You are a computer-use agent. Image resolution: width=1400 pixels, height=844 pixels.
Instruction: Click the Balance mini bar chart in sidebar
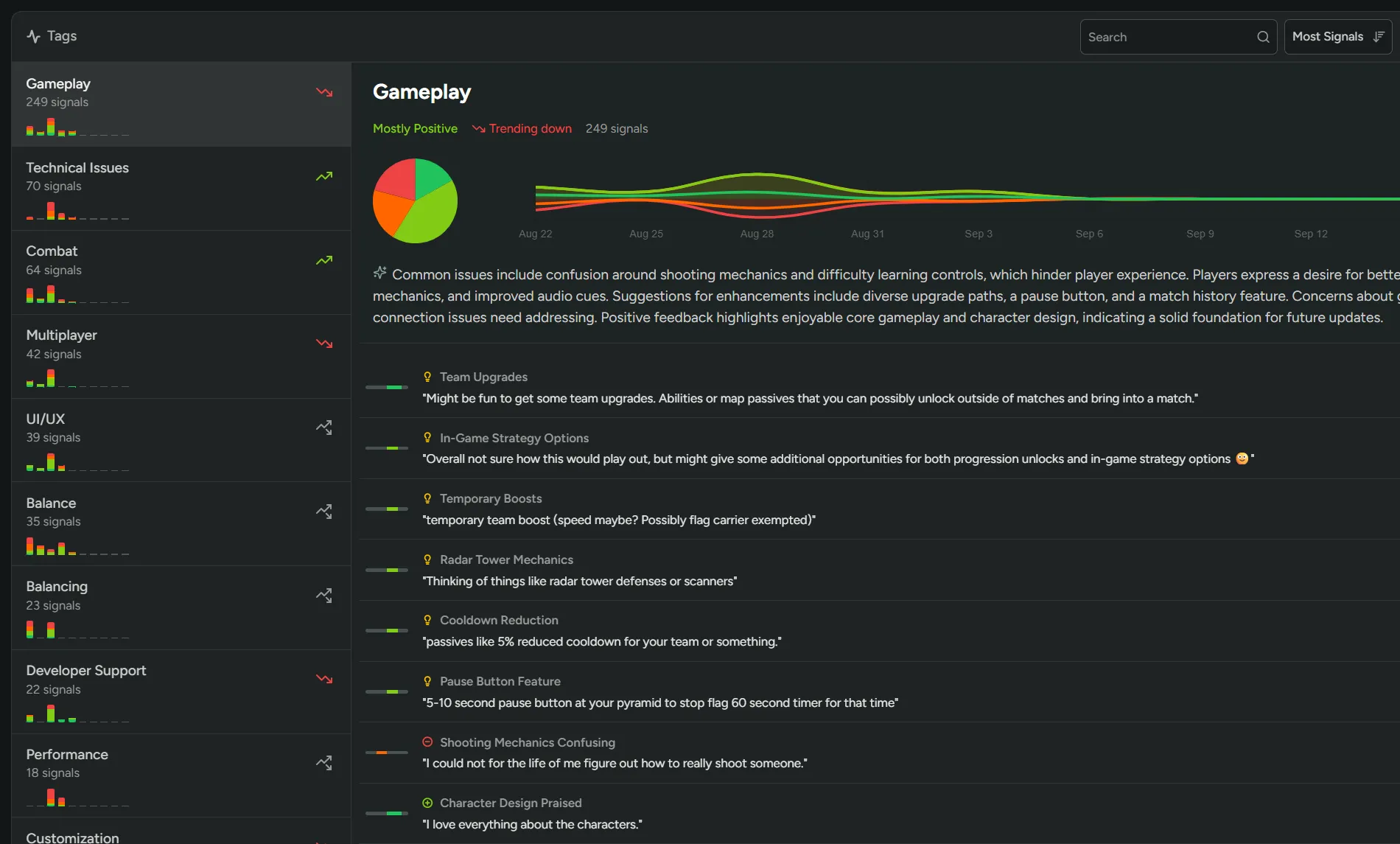point(77,546)
